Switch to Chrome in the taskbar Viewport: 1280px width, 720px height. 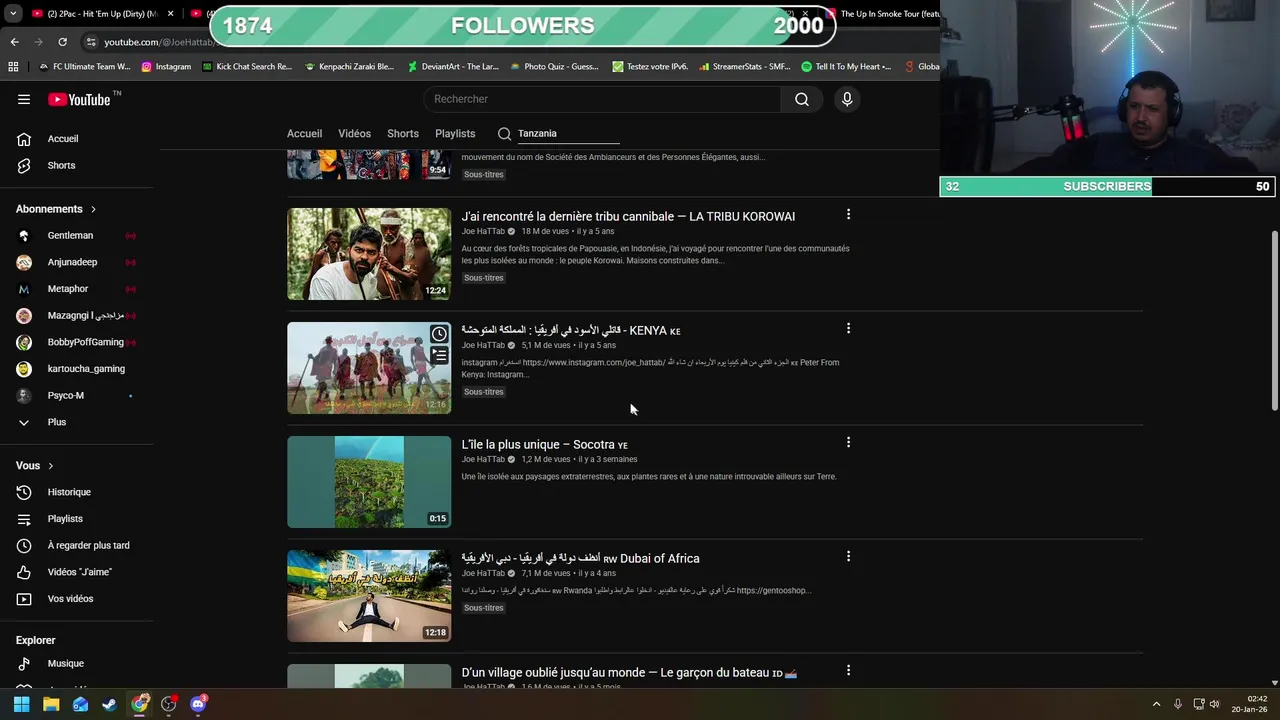pos(140,704)
